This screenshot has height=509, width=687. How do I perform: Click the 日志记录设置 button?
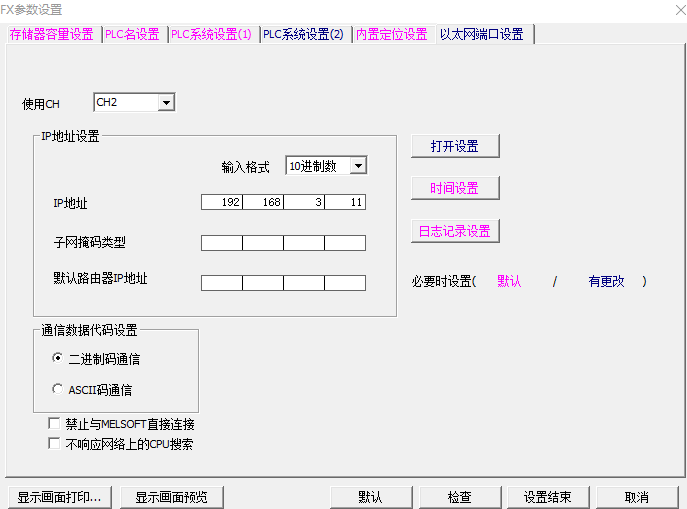pyautogui.click(x=454, y=231)
